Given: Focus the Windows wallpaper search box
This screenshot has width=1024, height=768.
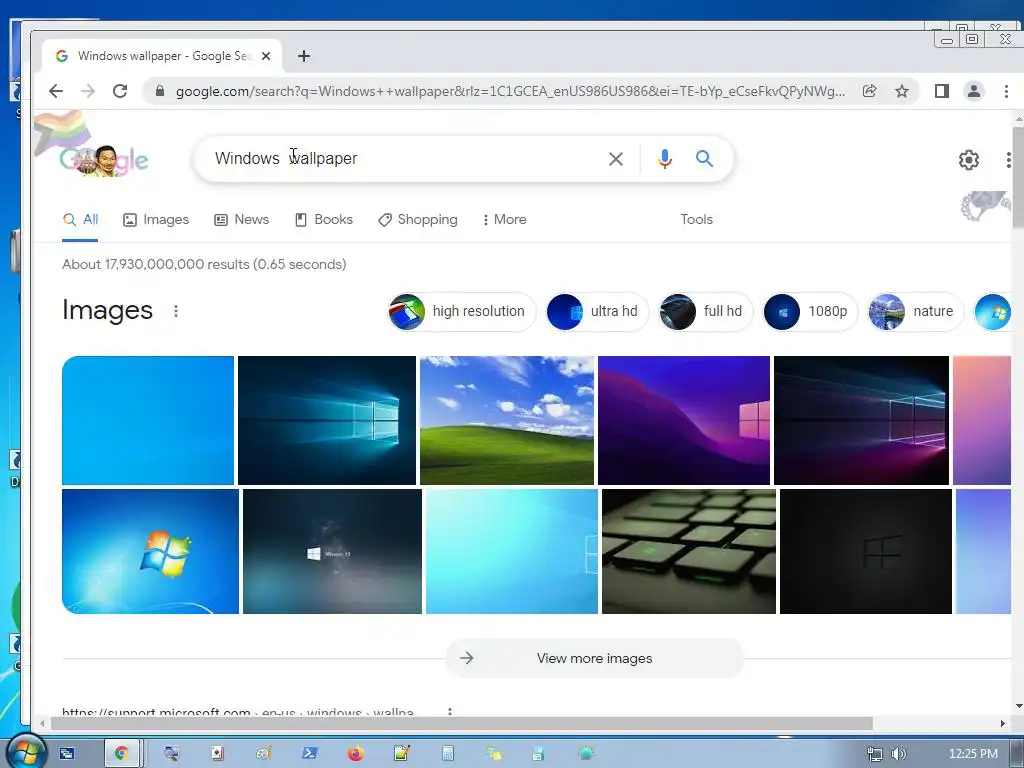Looking at the screenshot, I should pos(405,159).
